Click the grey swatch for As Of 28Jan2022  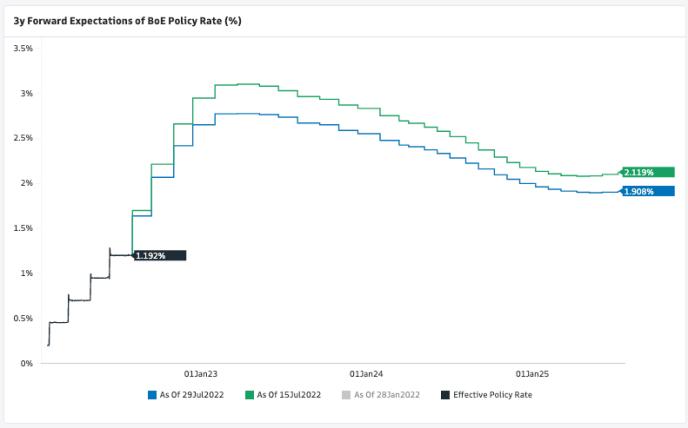click(347, 395)
